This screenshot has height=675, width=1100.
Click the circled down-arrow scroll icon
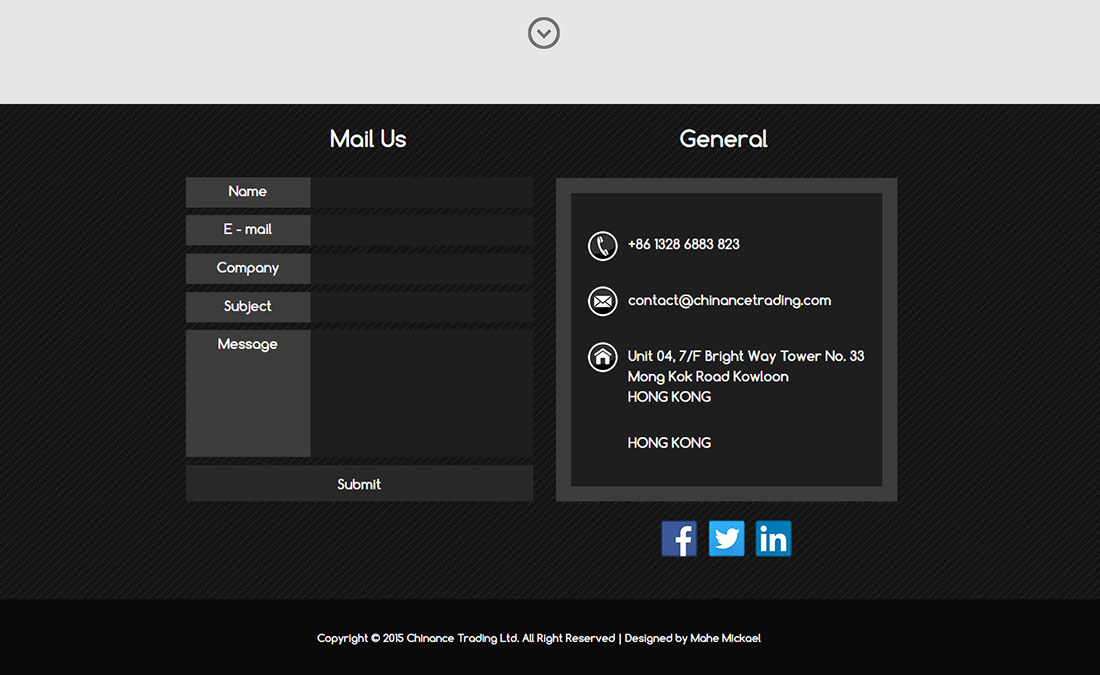click(543, 33)
